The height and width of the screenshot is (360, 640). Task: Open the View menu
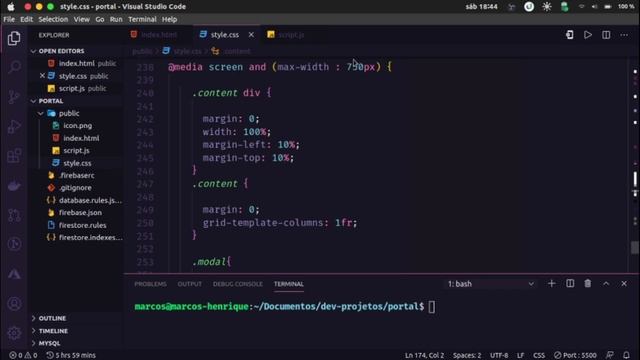pos(82,19)
